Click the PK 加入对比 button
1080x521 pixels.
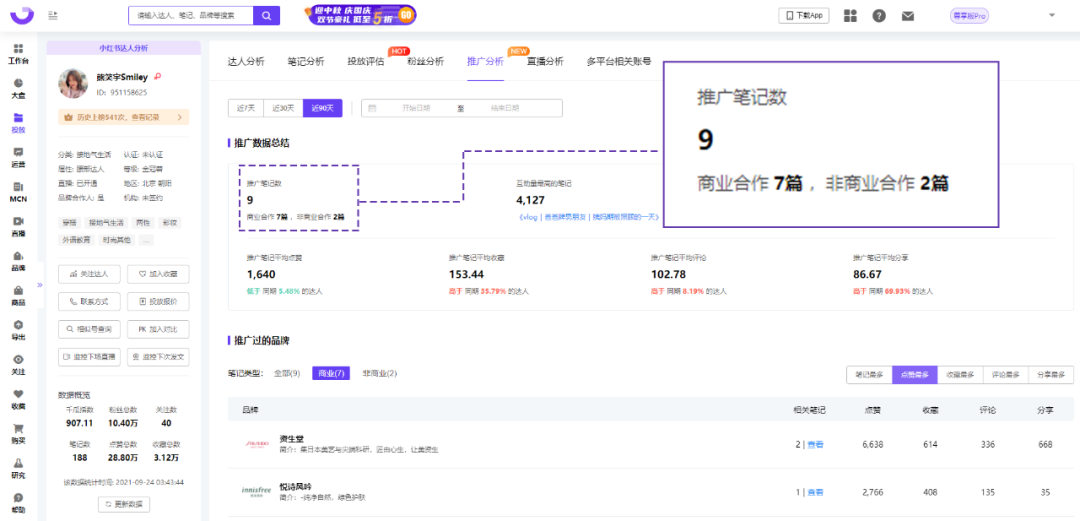[x=158, y=330]
